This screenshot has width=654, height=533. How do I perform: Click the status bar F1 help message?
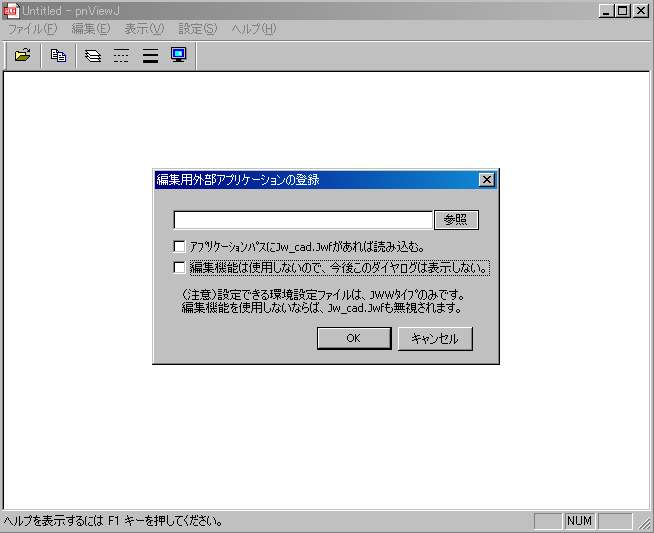tap(113, 521)
